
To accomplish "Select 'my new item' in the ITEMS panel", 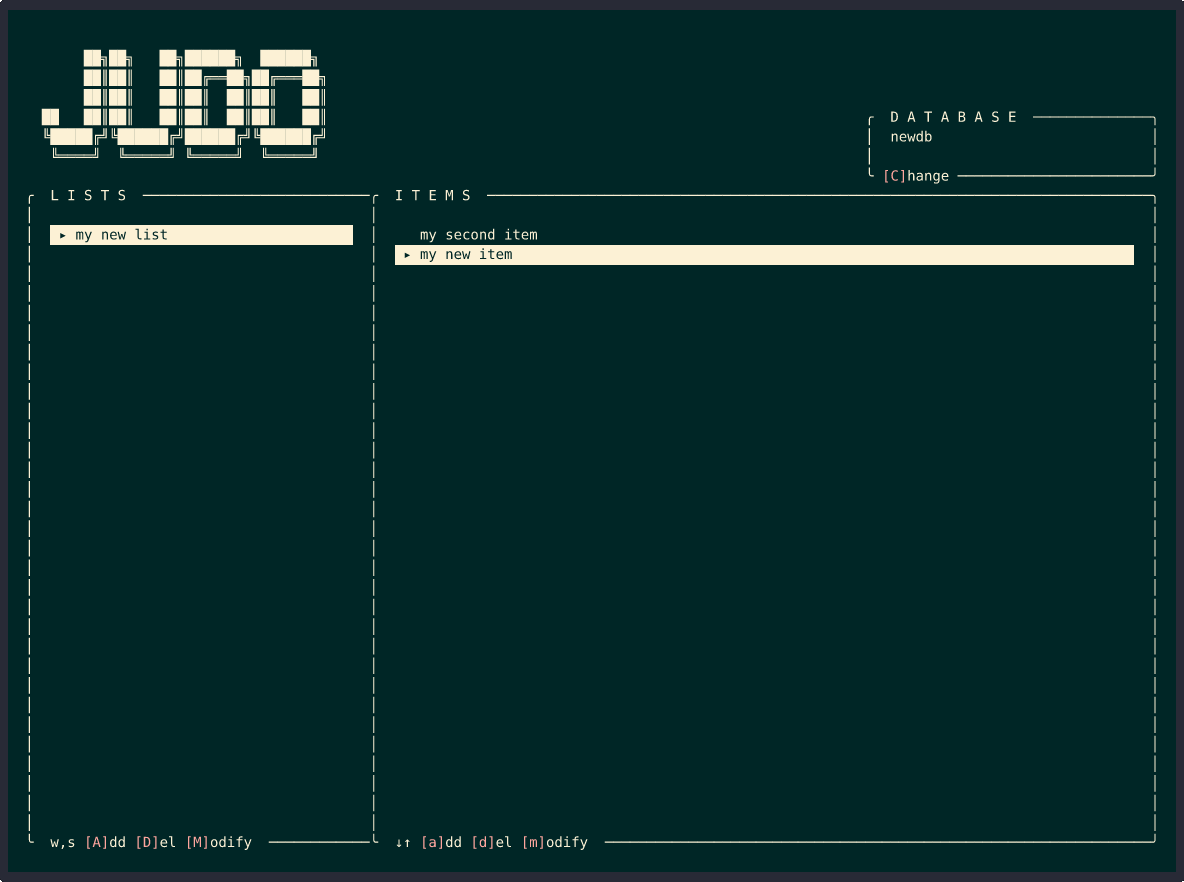I will point(466,254).
